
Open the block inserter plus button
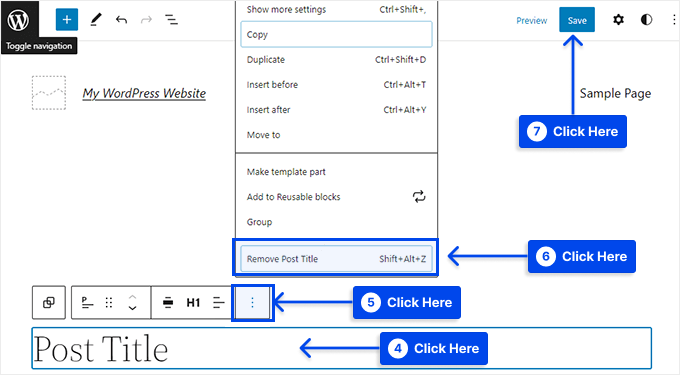click(67, 20)
